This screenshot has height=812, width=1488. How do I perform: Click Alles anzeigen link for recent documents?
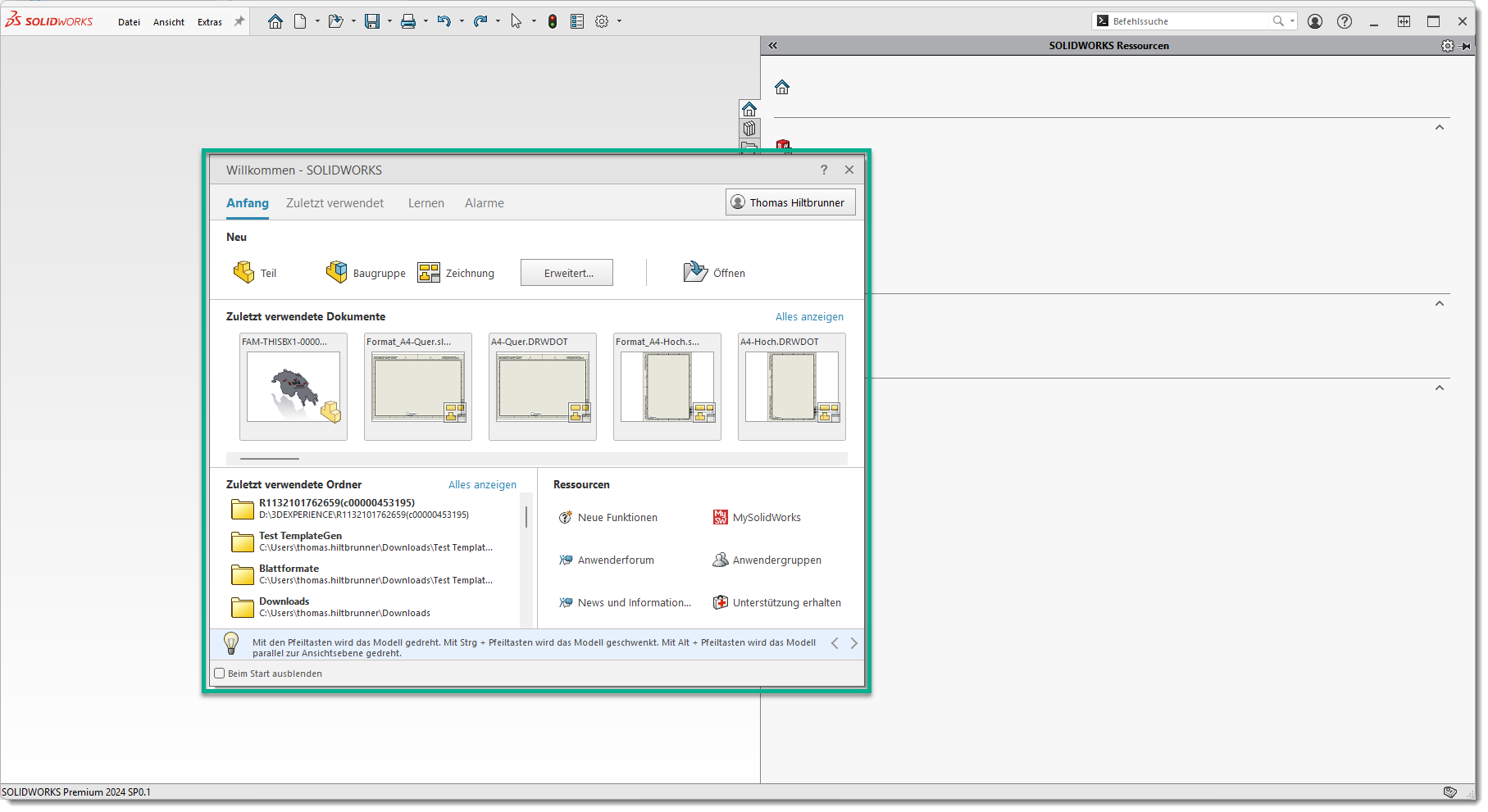click(809, 317)
